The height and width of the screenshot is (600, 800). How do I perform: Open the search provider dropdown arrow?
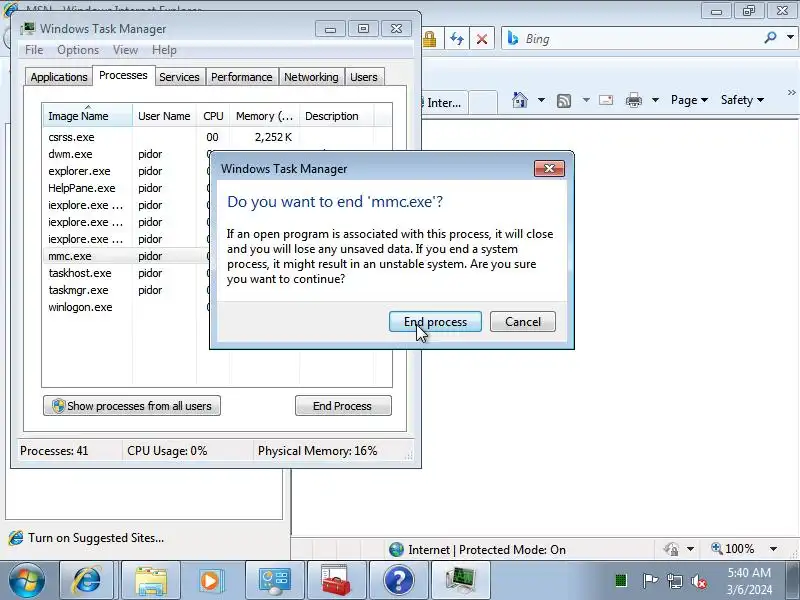[790, 37]
